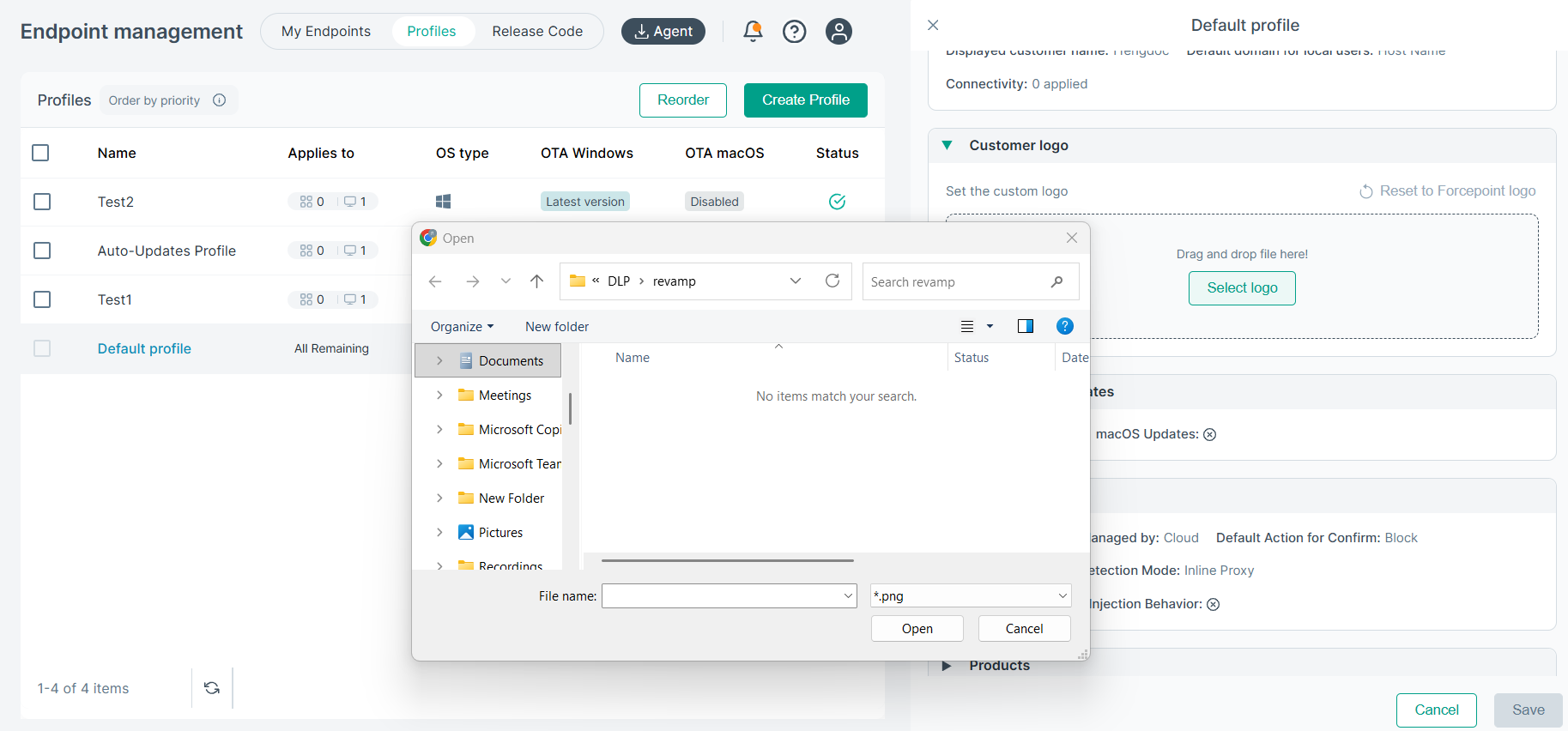1568x731 pixels.
Task: Click the Order by priority info icon
Action: [x=220, y=100]
